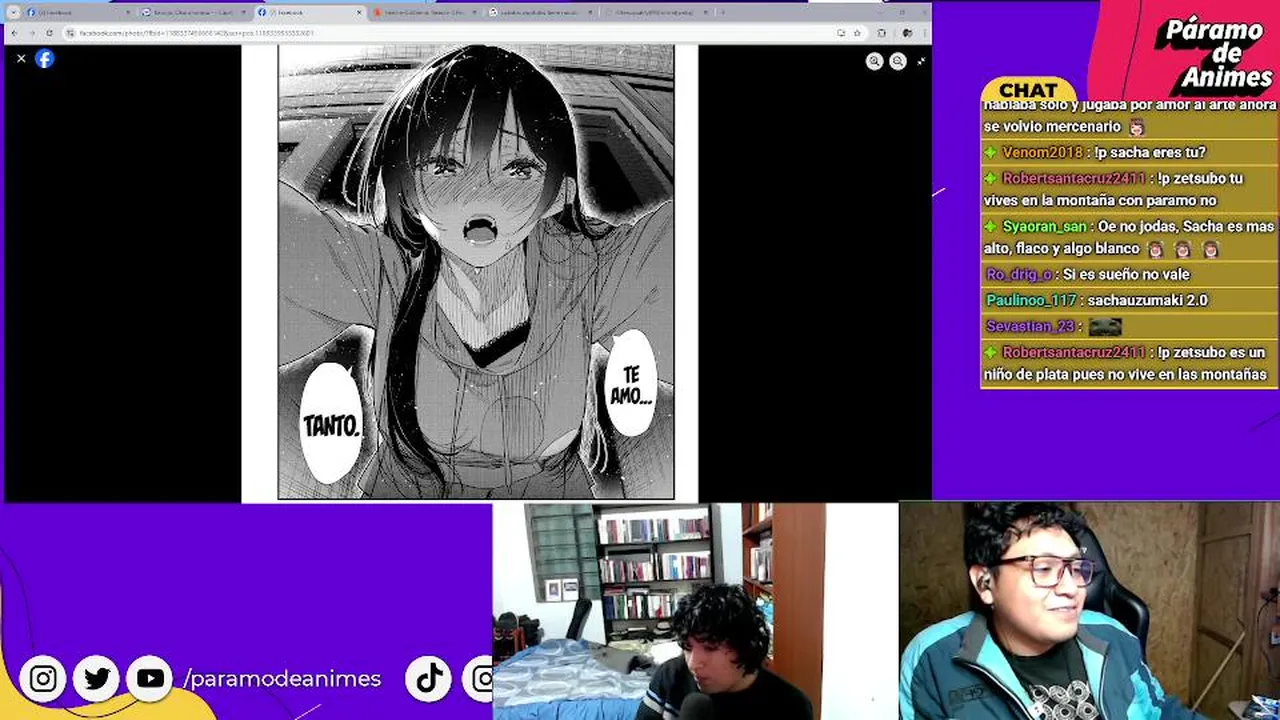Screen dimensions: 1280x720
Task: Close the fourth browser tab
Action: click(x=474, y=12)
